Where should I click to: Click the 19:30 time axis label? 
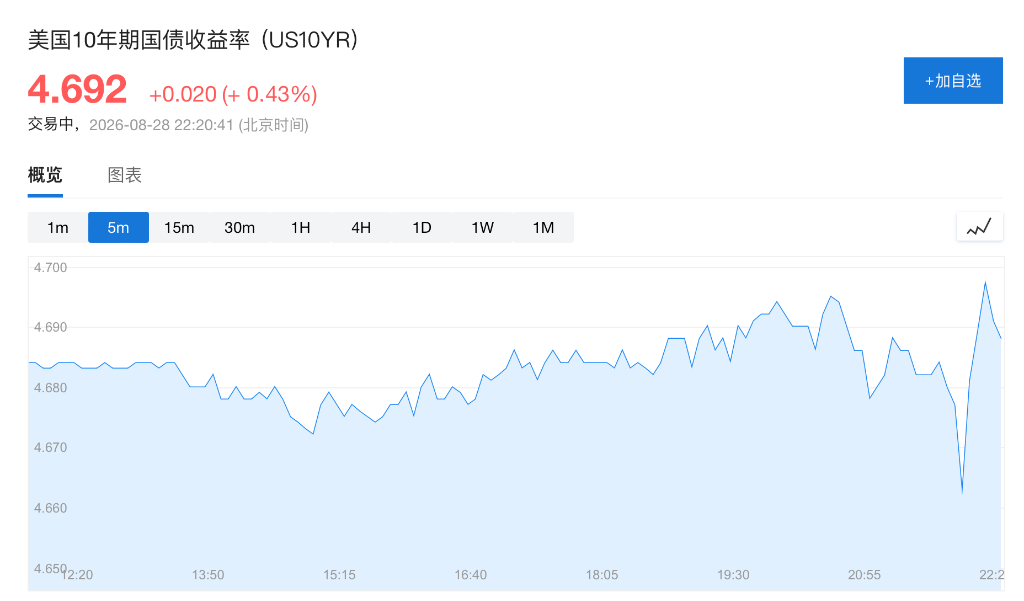[x=733, y=575]
